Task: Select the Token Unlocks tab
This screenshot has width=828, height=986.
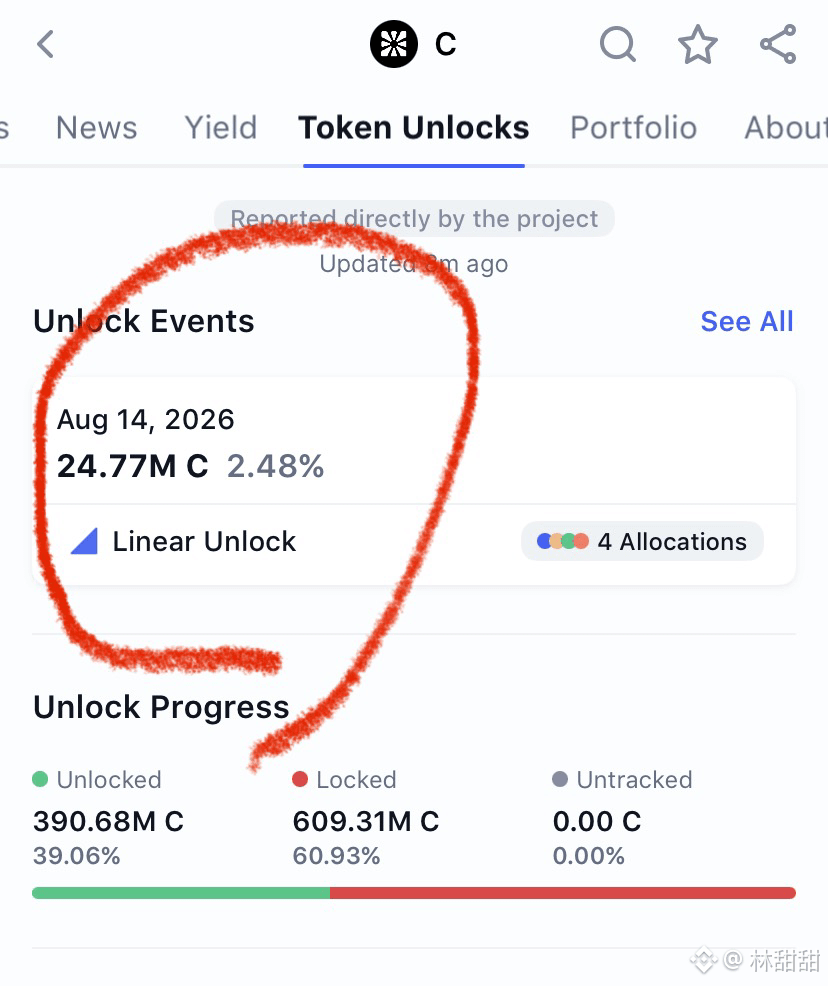Action: (x=414, y=128)
